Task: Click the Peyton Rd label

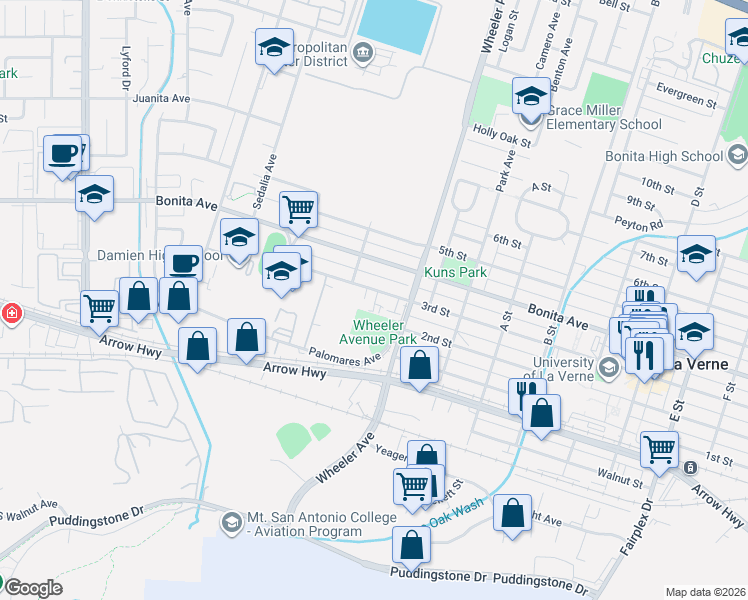Action: [x=639, y=223]
